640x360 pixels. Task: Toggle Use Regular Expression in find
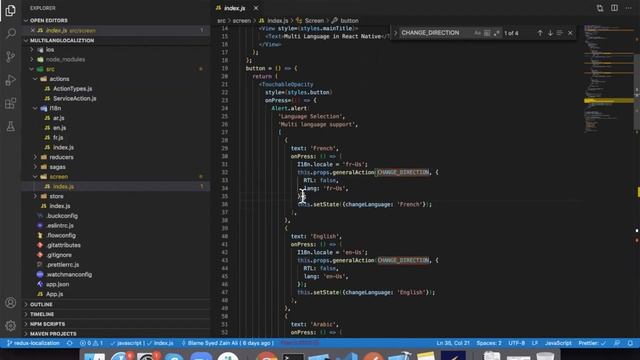[496, 33]
